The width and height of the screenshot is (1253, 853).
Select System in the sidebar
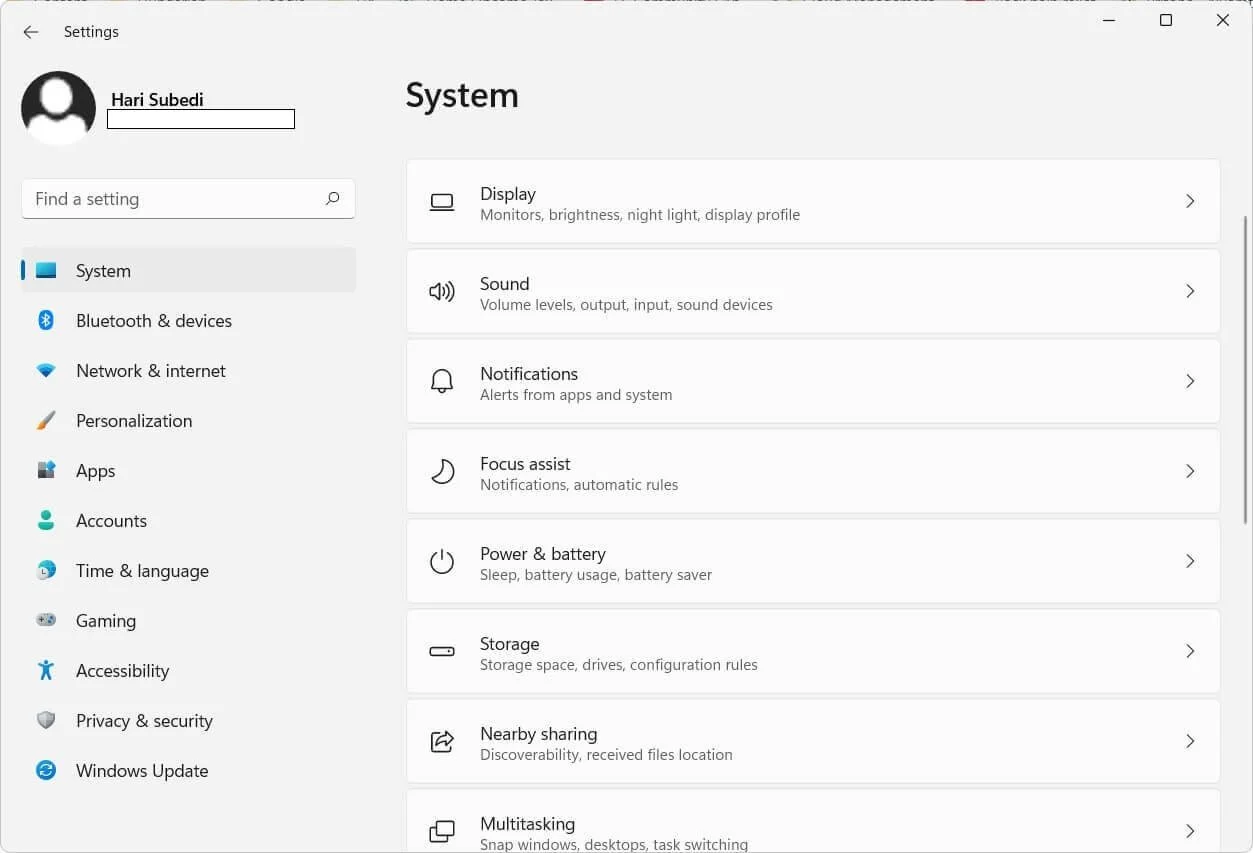click(x=103, y=270)
